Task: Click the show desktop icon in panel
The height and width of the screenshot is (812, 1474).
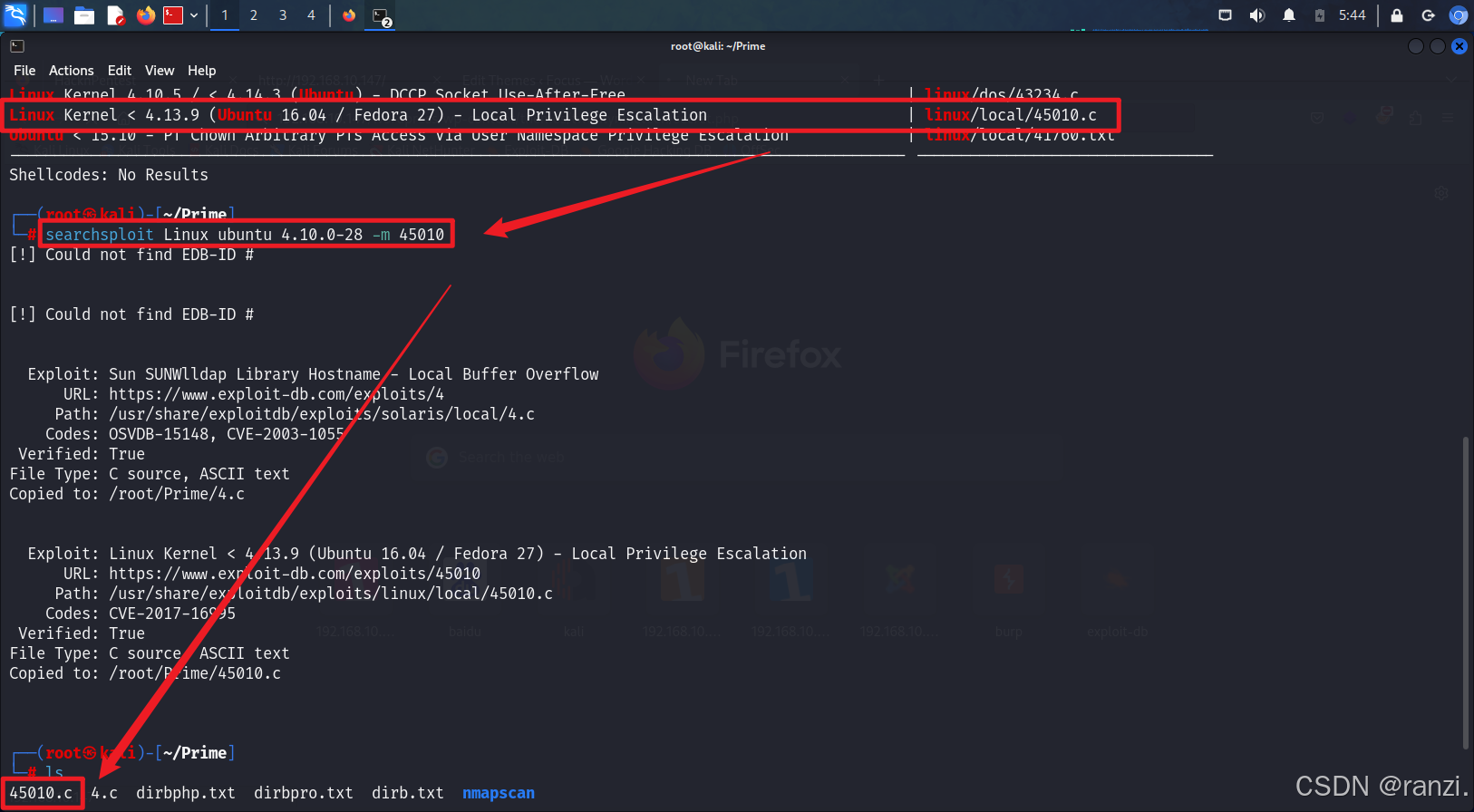Action: (x=53, y=15)
